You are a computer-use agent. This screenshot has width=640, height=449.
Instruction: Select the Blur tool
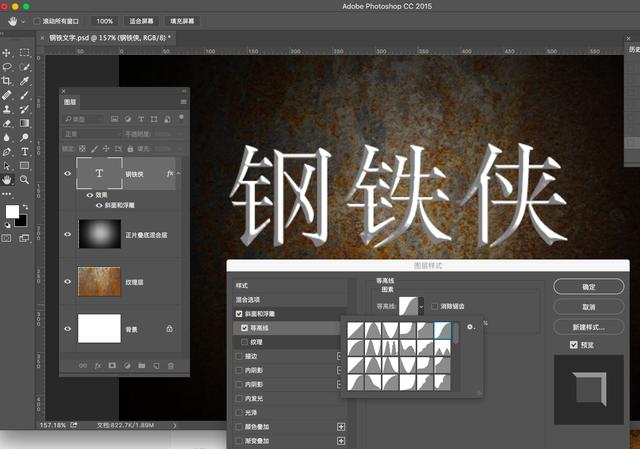7,138
